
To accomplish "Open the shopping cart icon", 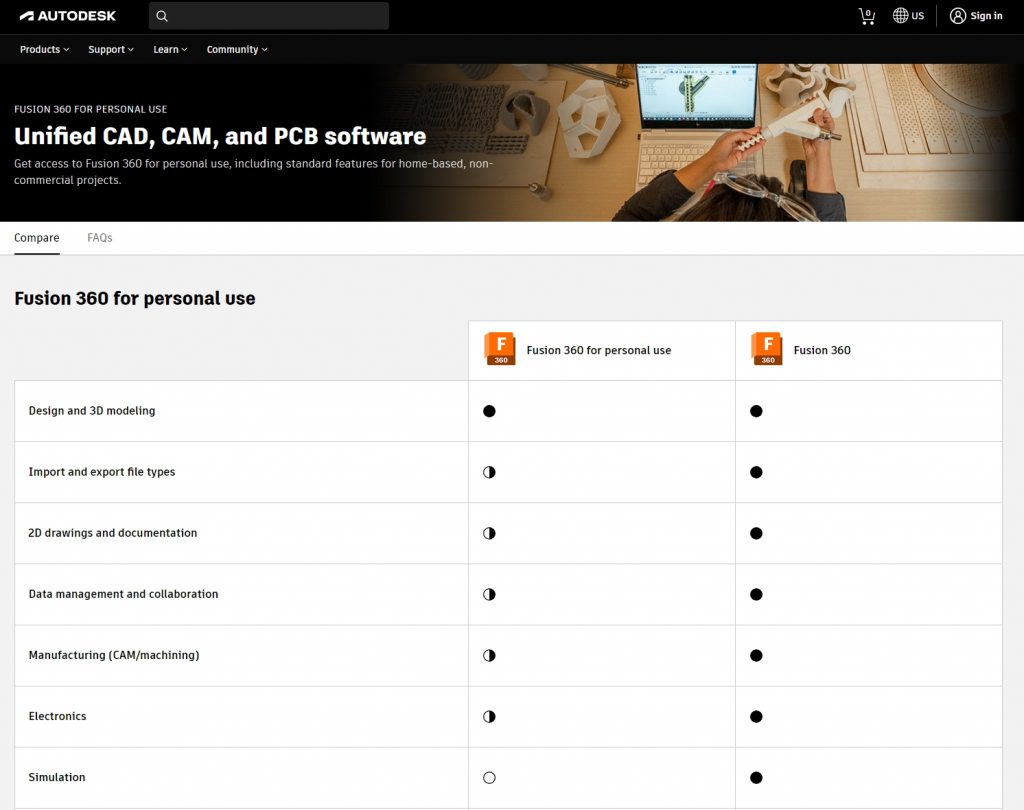I will (866, 16).
